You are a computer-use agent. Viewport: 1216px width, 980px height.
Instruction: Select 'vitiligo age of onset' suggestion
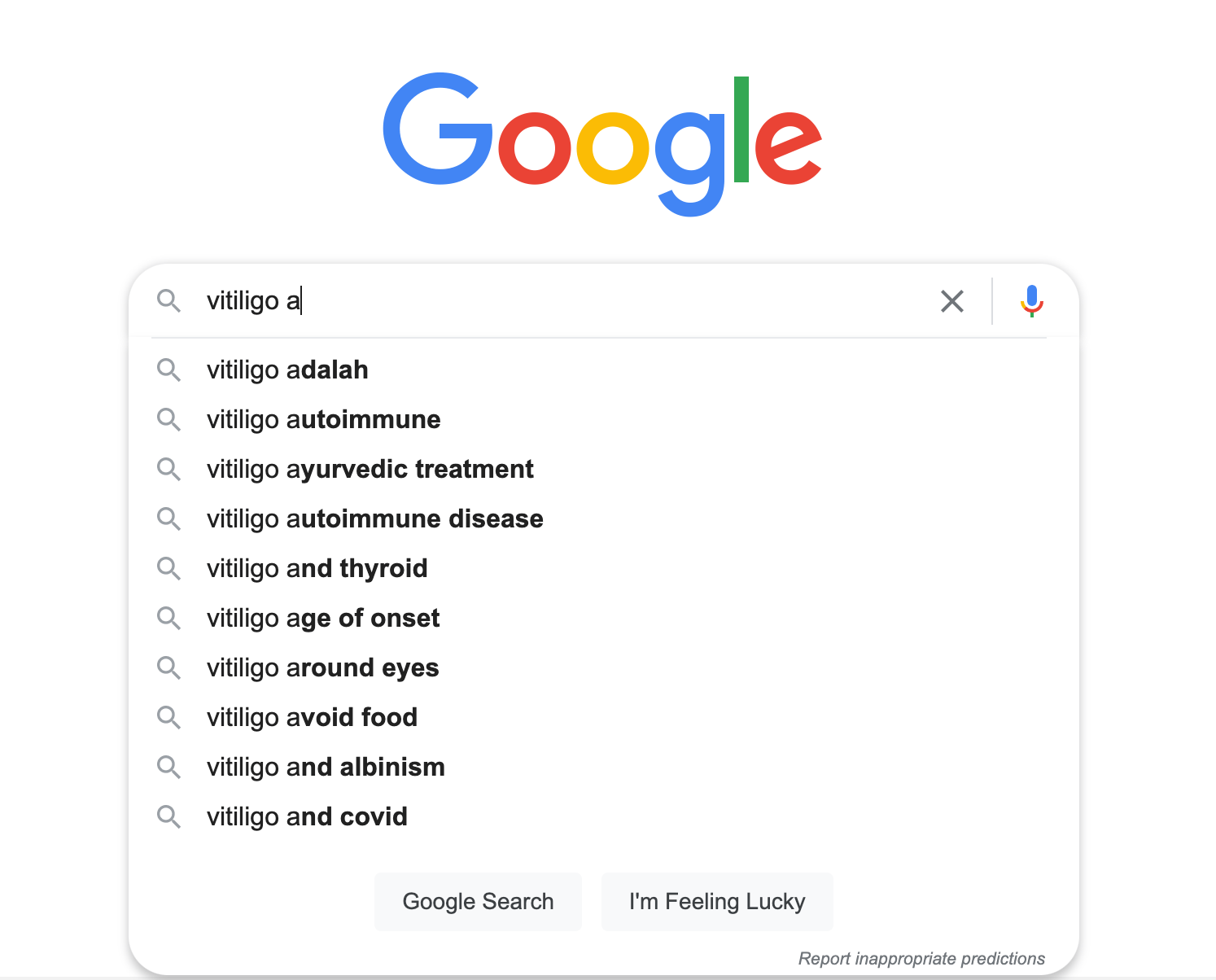pos(322,619)
